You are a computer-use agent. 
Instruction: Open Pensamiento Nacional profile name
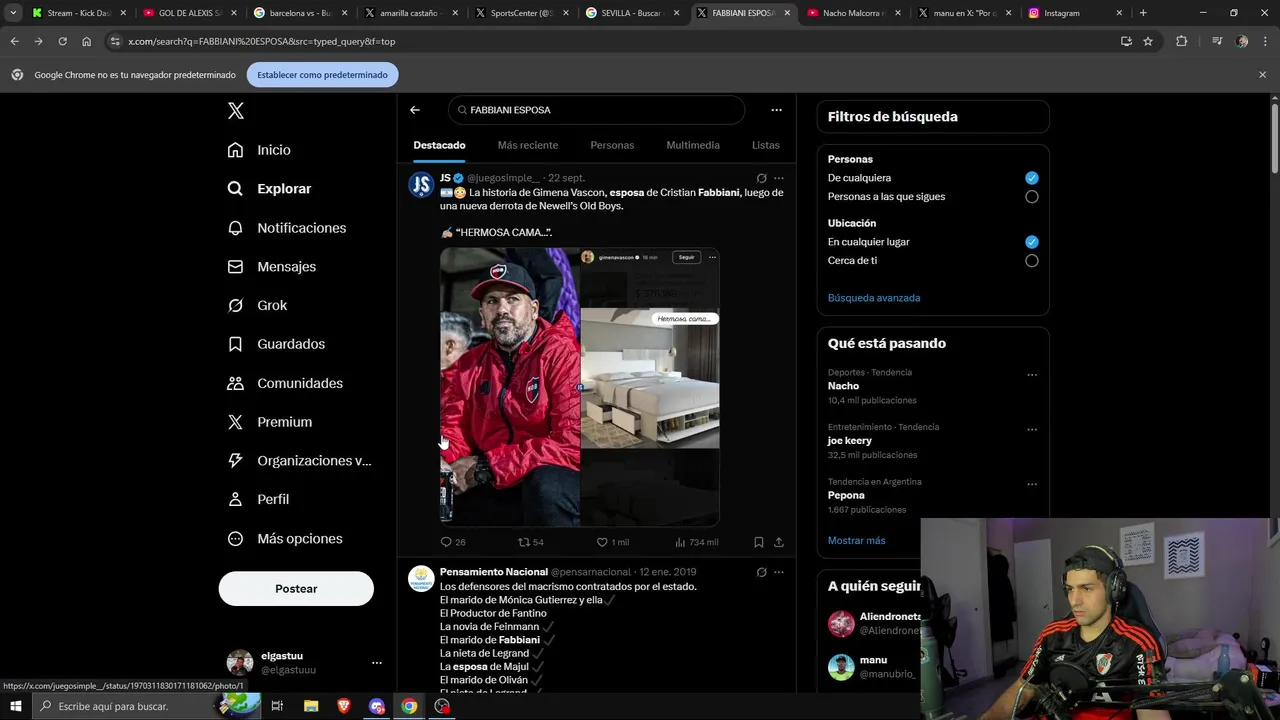(494, 572)
